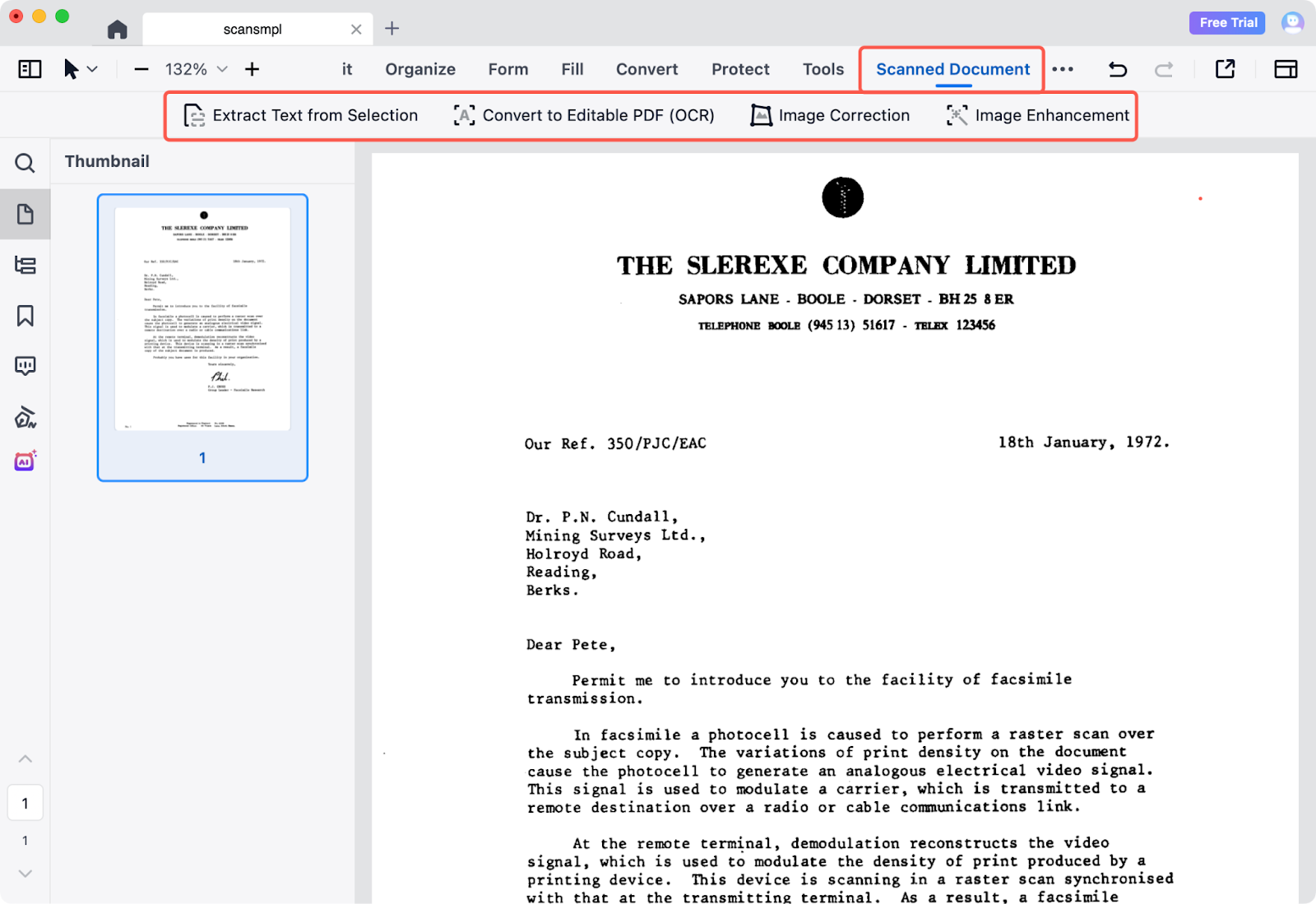Expand more tabs with the ellipsis
The image size is (1316, 904).
click(x=1063, y=69)
